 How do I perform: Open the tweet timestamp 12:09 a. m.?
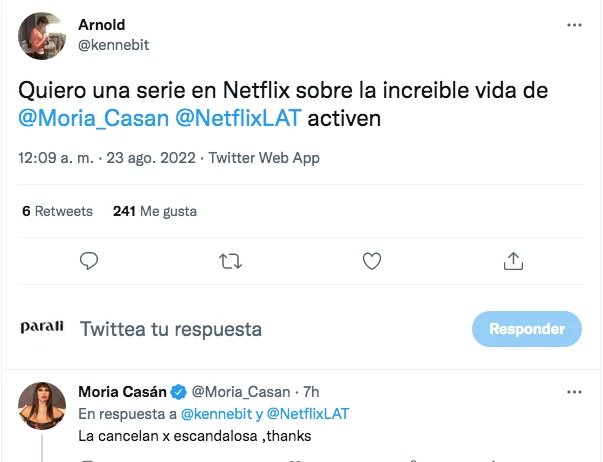59,158
